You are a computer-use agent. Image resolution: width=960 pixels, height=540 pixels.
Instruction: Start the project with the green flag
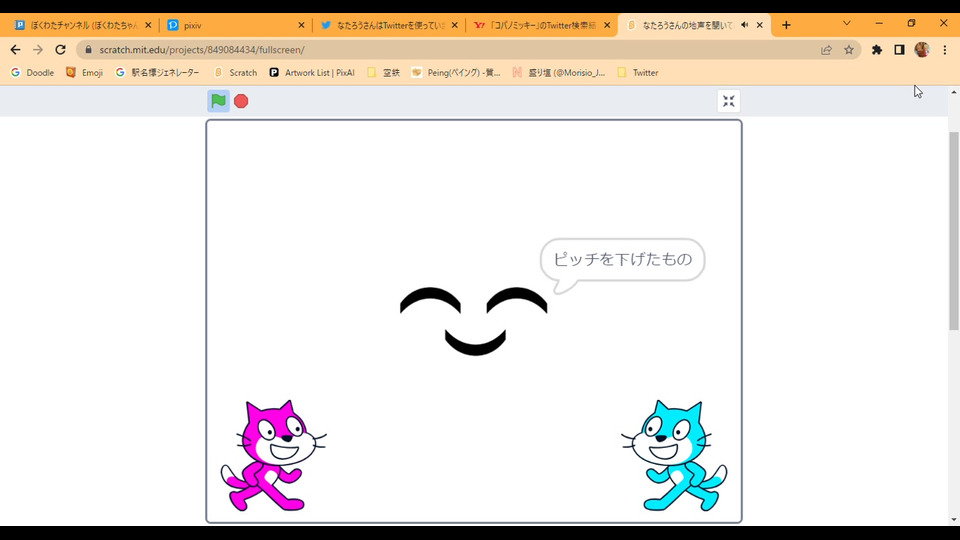218,101
